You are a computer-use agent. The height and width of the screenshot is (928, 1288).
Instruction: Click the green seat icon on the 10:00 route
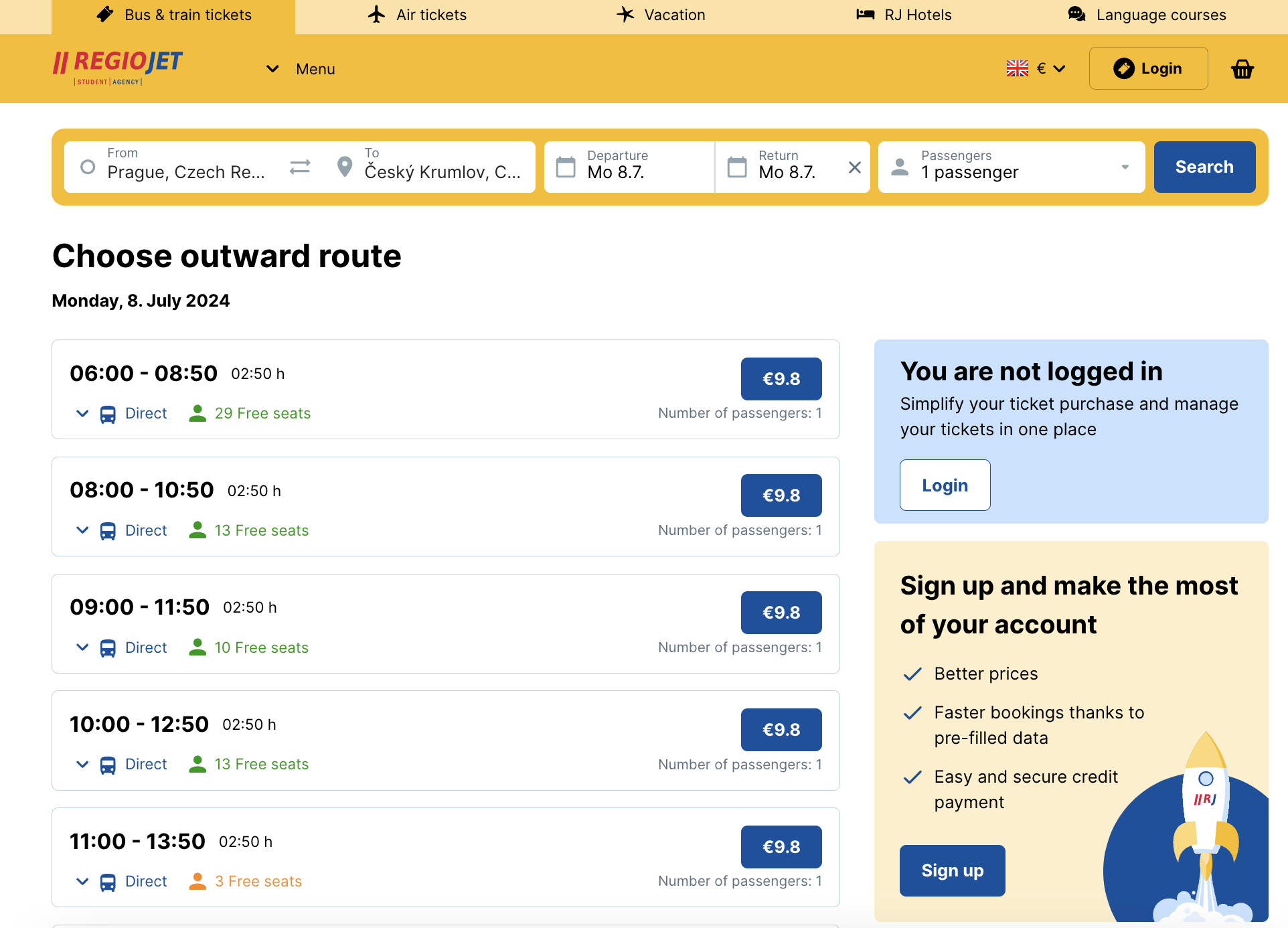pyautogui.click(x=197, y=764)
